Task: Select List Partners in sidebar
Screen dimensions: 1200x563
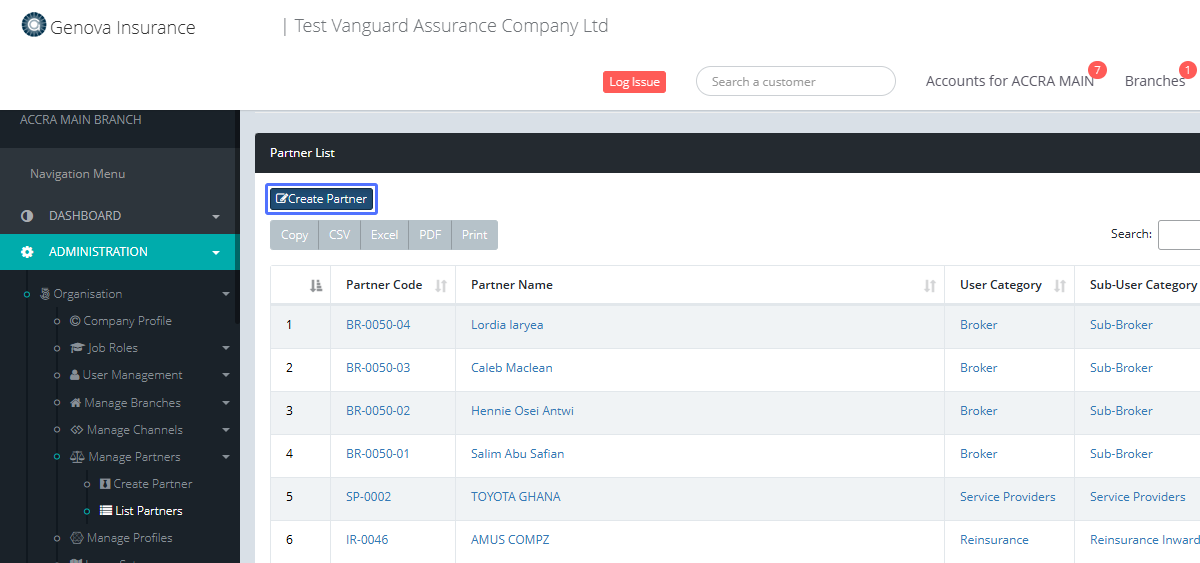Action: tap(148, 511)
